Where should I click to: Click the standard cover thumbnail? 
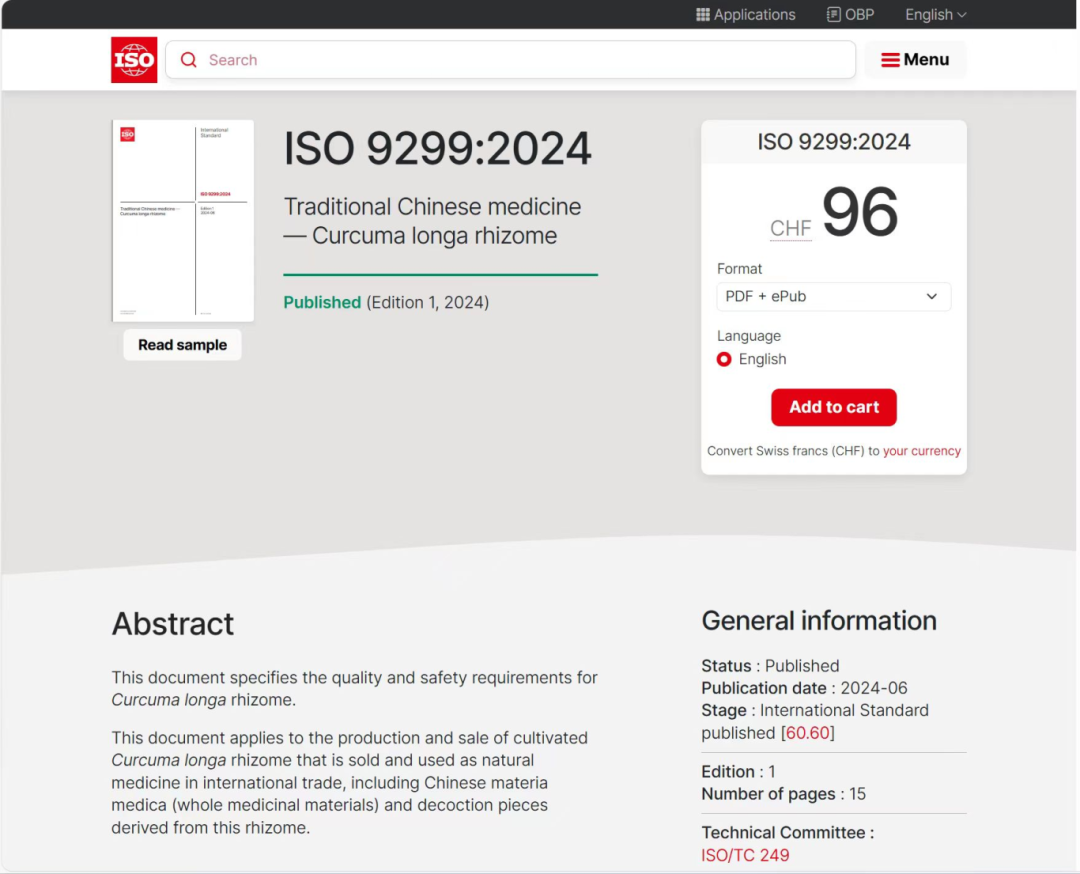183,220
